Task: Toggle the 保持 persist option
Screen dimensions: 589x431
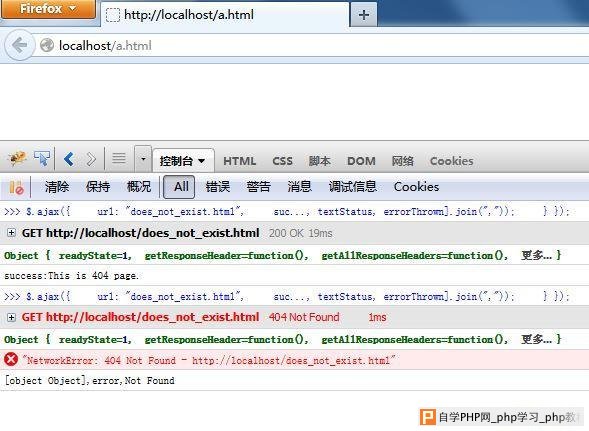Action: tap(98, 187)
